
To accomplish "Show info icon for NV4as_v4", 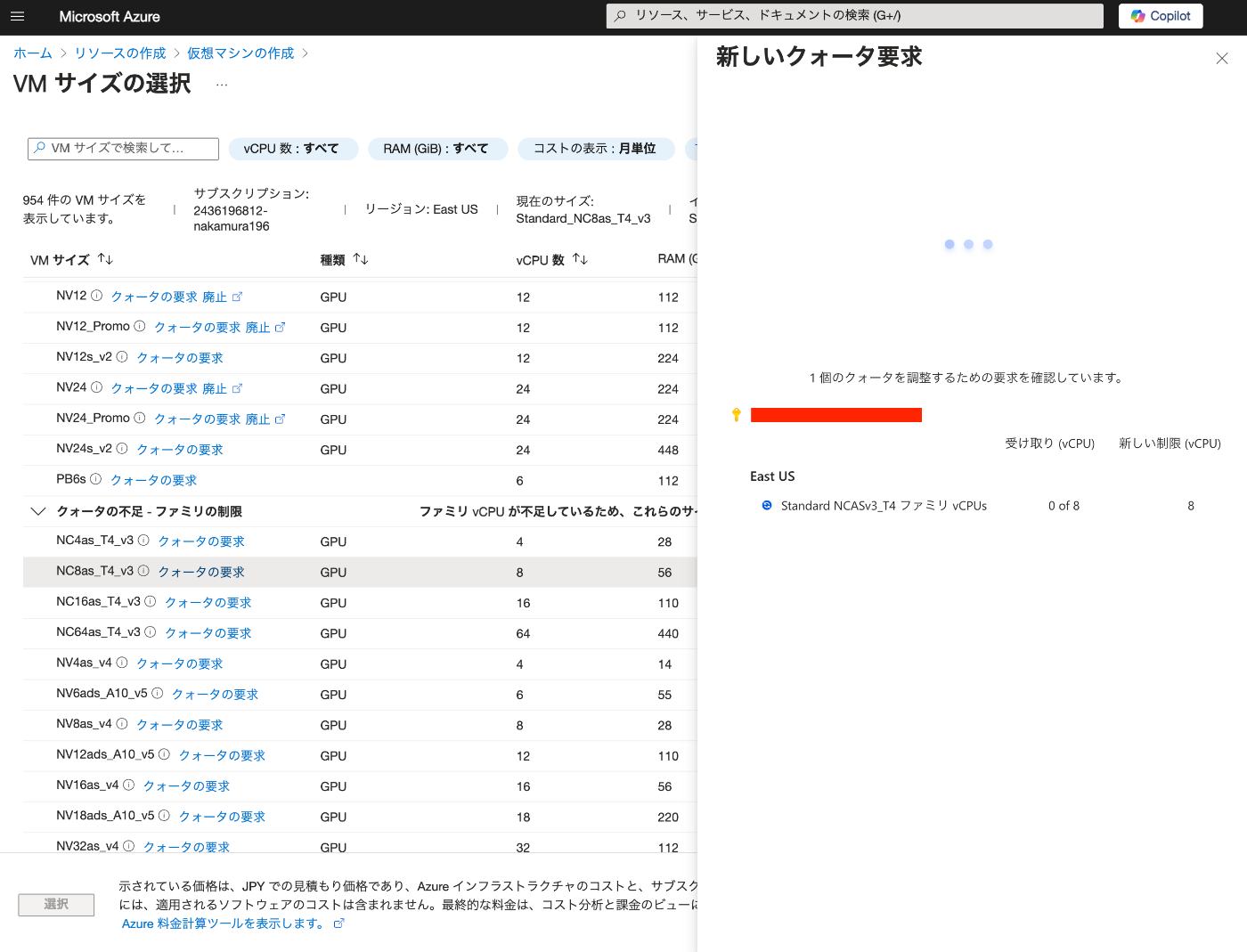I will pos(122,663).
